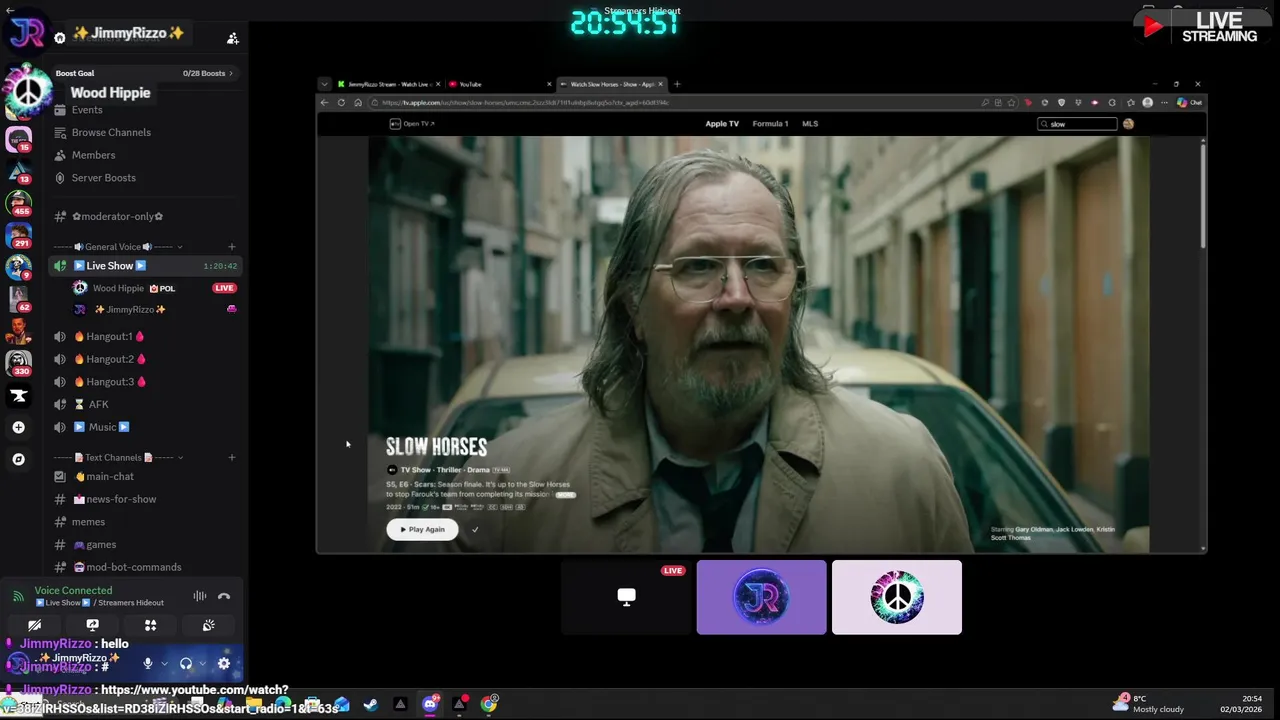
Task: Open the activities launcher icon
Action: pyautogui.click(x=150, y=625)
